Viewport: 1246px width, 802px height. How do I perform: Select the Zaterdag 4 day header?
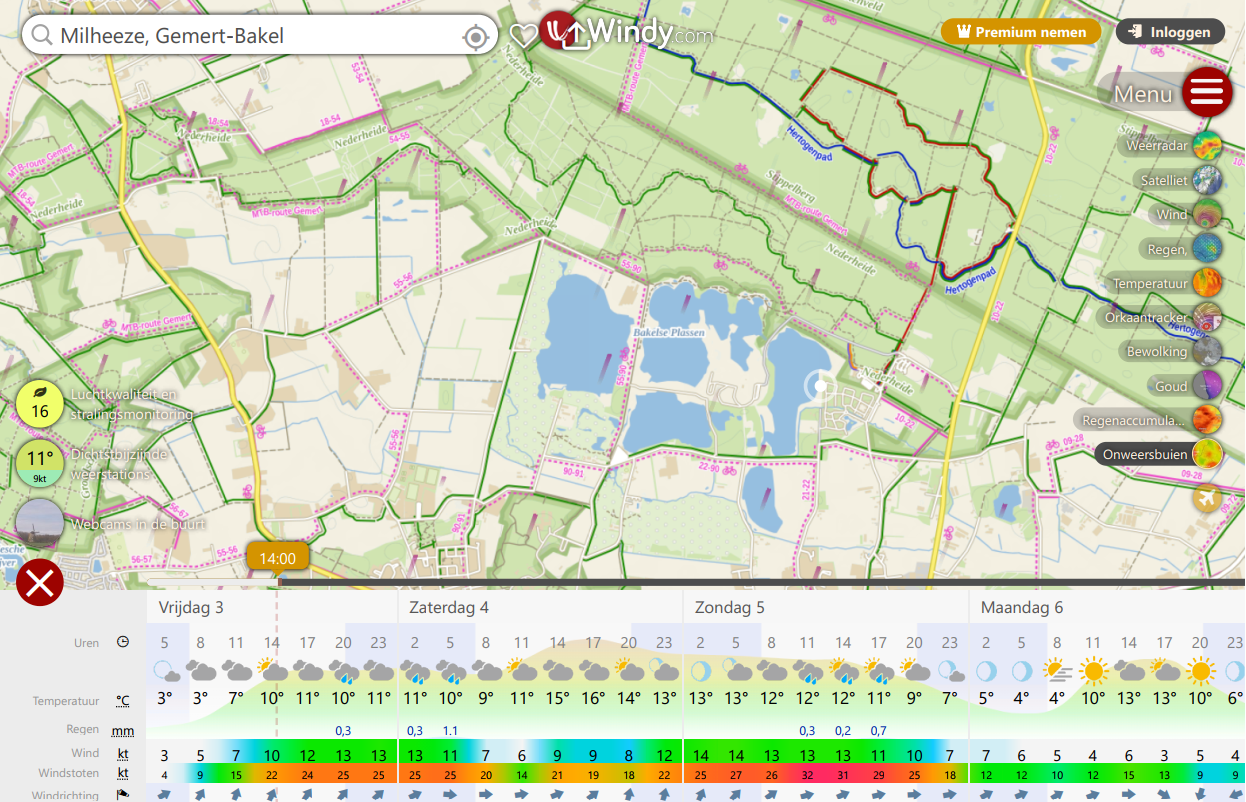point(449,607)
